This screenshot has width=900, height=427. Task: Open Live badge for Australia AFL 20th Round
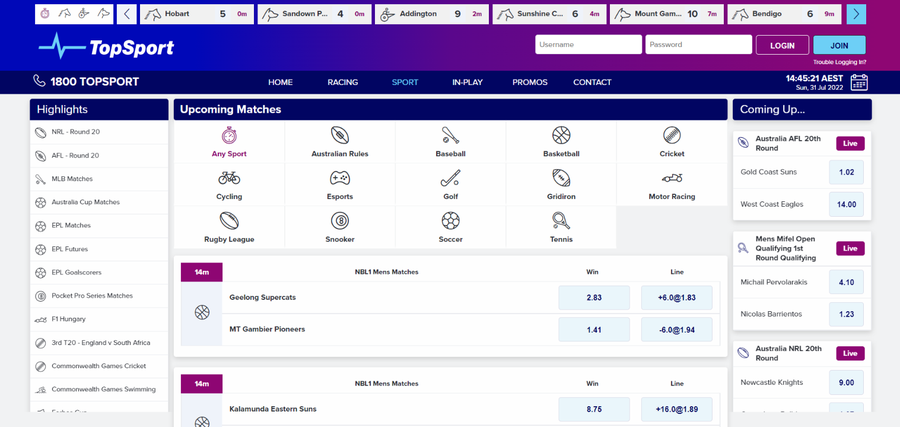point(850,143)
